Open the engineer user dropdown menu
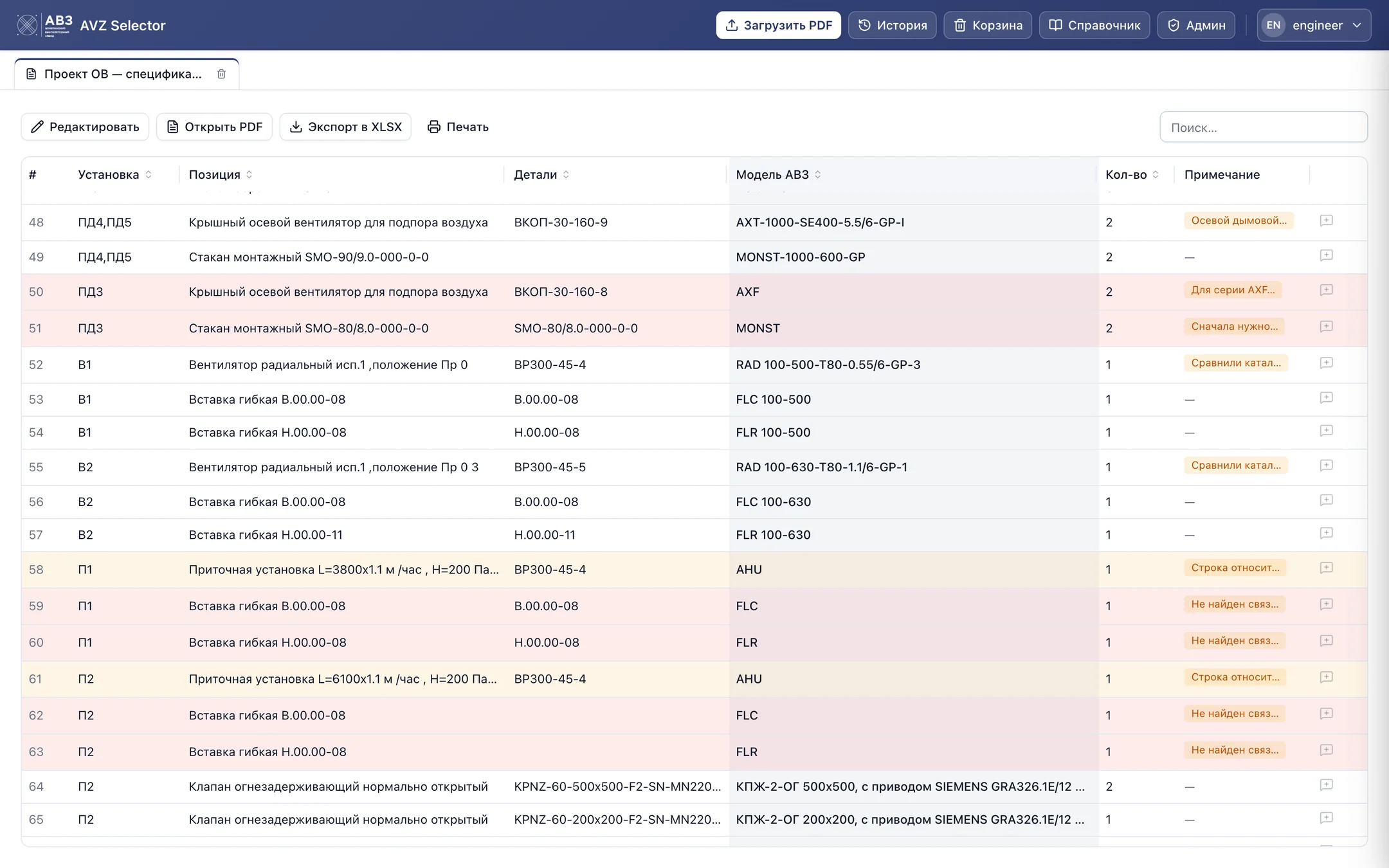The width and height of the screenshot is (1389, 868). pos(1314,25)
